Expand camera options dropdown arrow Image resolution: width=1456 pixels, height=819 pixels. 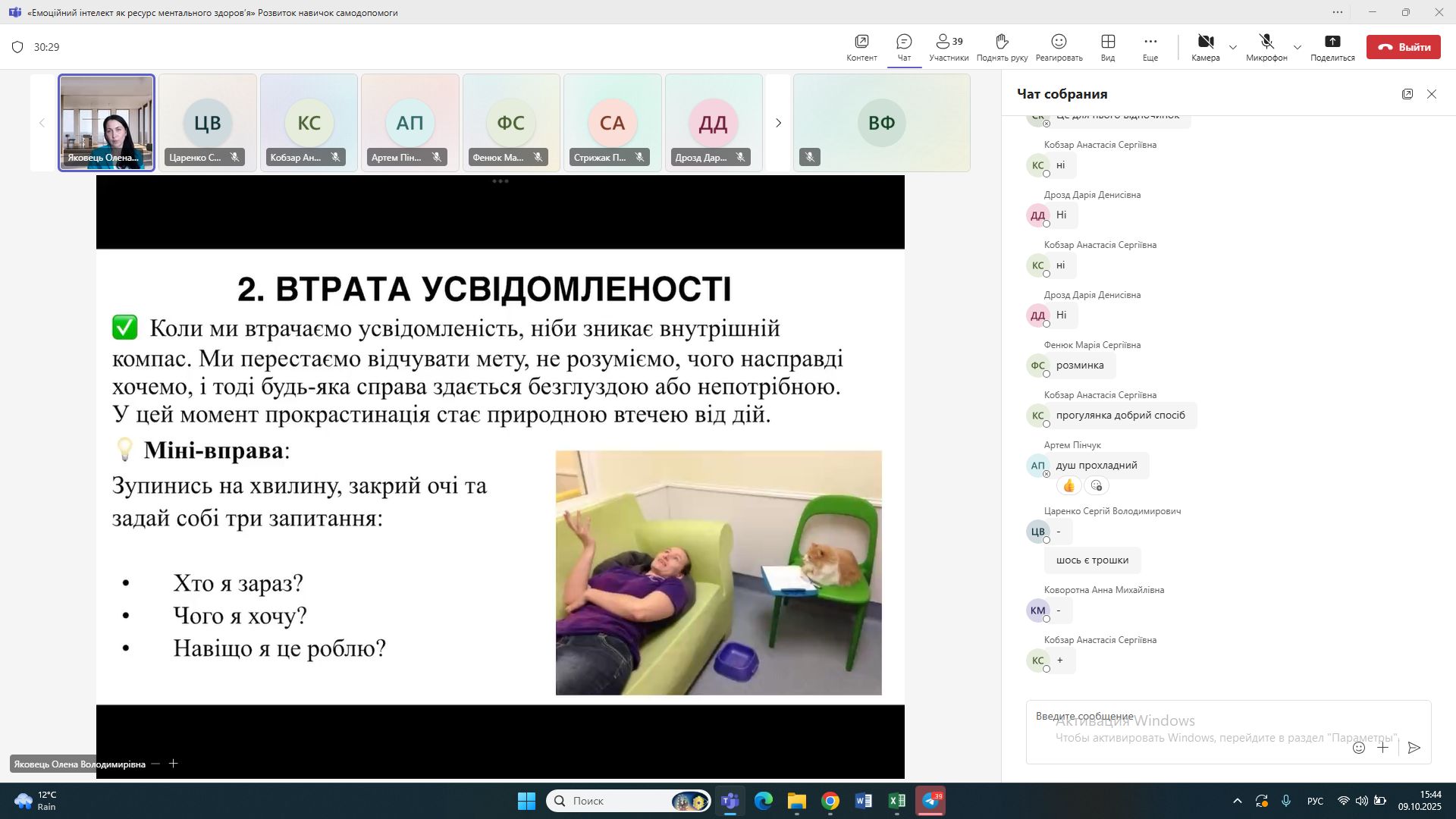click(1233, 48)
